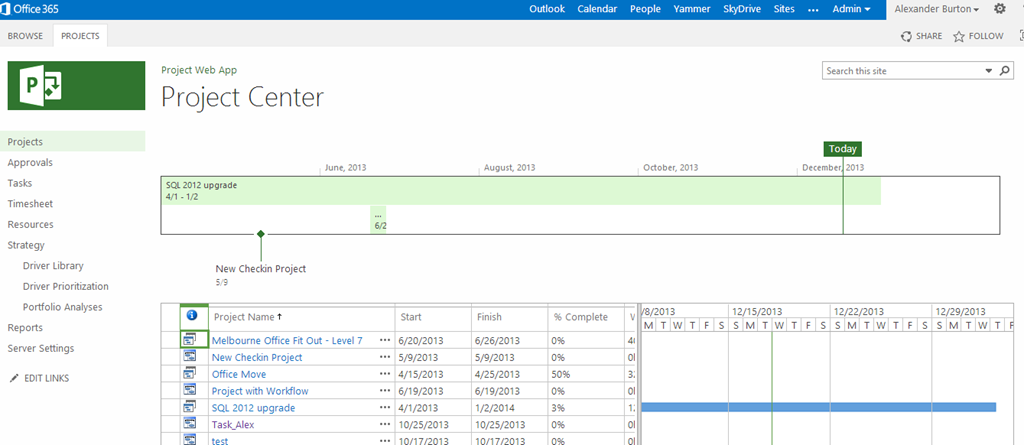Click the Finish column header
This screenshot has width=1024, height=445.
click(x=489, y=317)
